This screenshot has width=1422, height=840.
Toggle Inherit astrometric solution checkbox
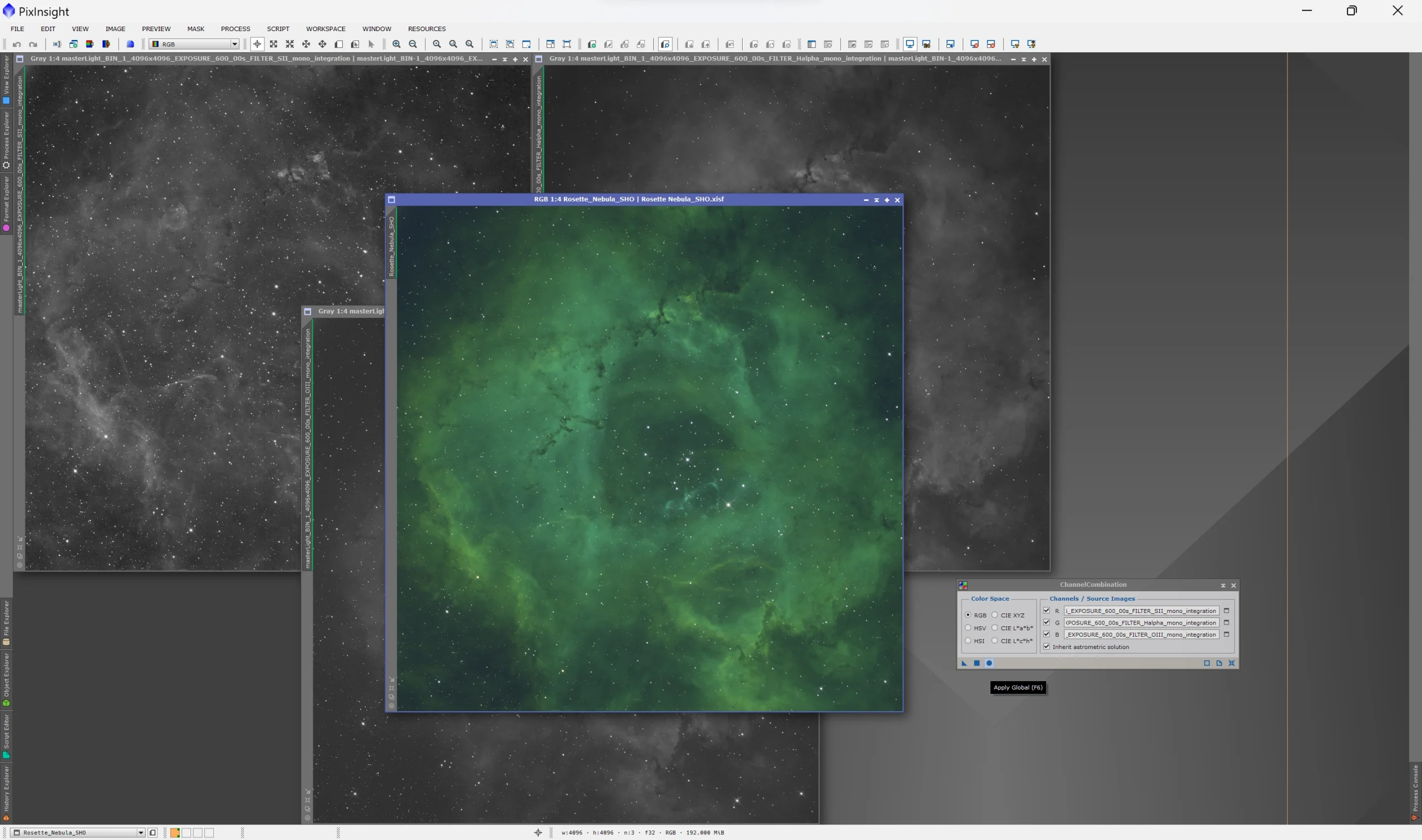point(1047,646)
